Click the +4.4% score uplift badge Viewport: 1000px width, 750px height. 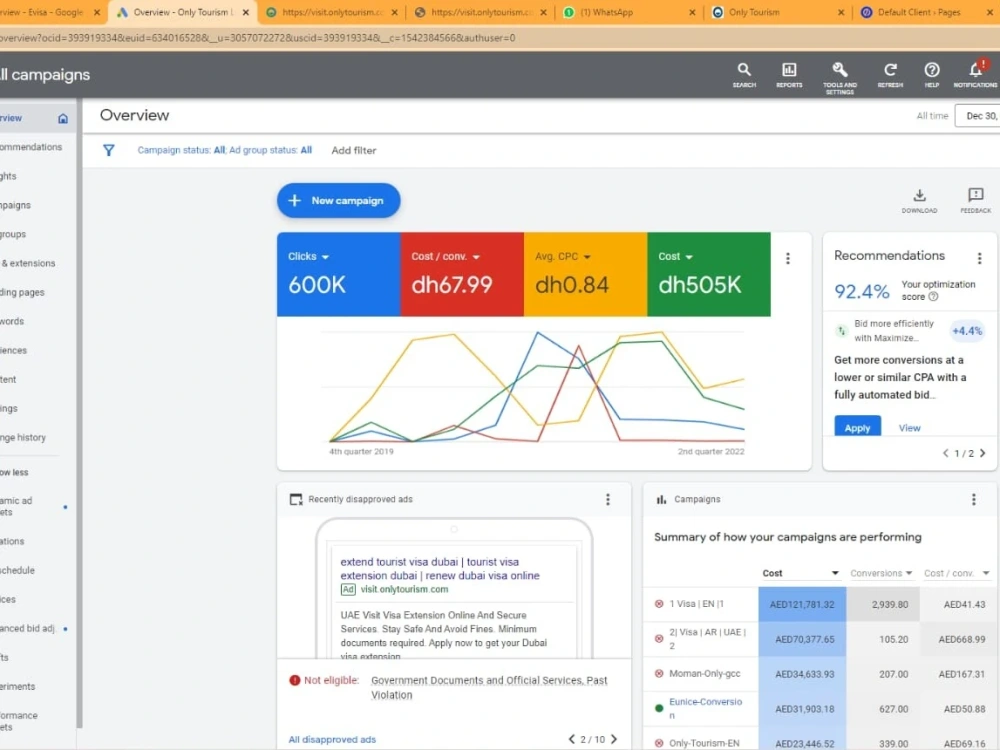966,331
